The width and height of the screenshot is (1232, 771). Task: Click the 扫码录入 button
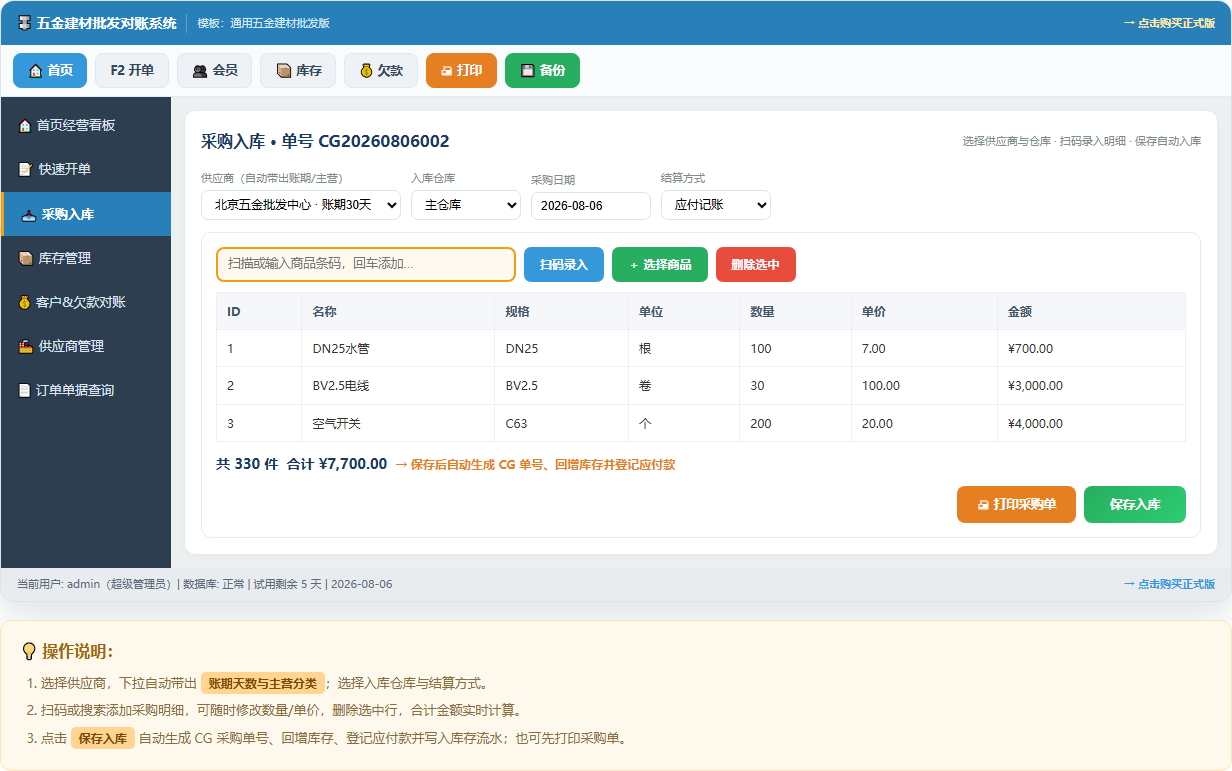(564, 265)
